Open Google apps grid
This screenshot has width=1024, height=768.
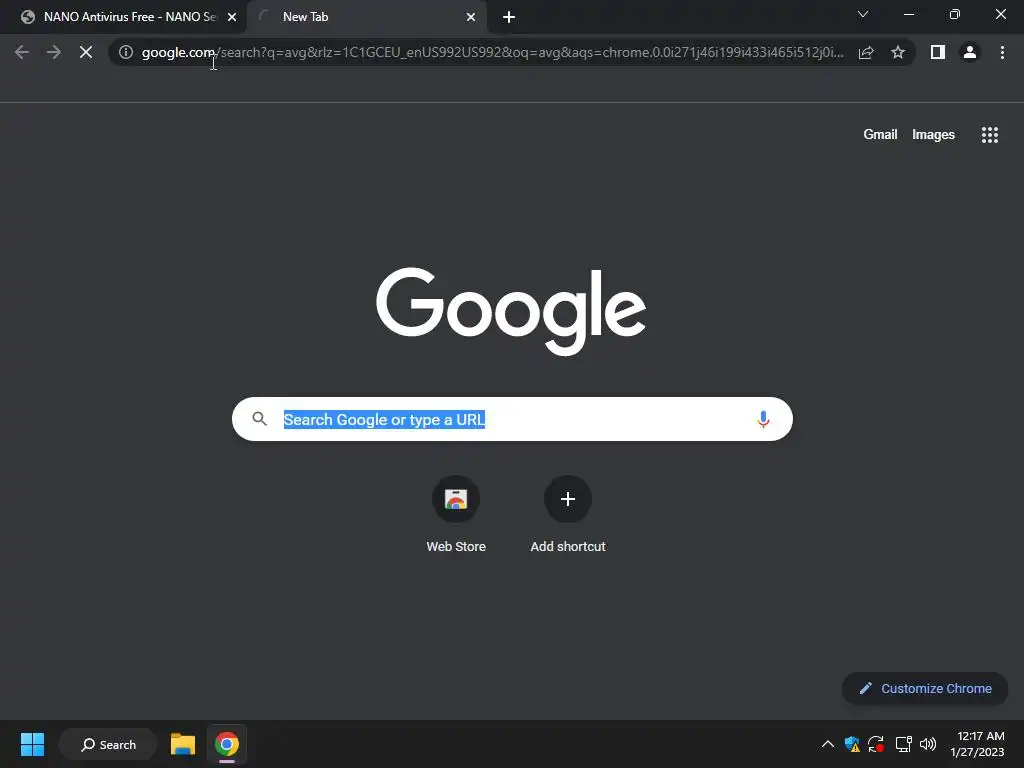[x=989, y=135]
